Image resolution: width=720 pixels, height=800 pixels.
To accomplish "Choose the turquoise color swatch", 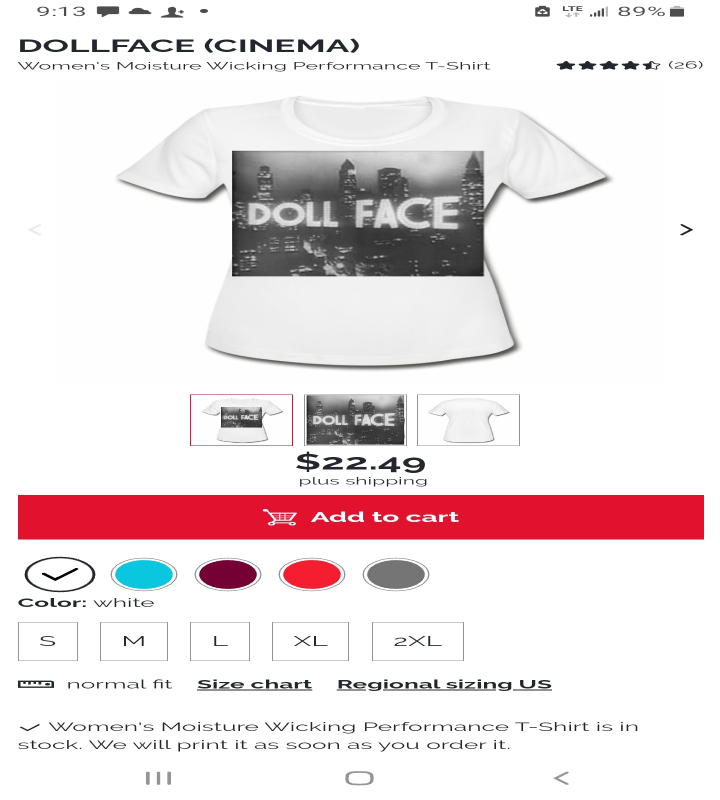I will (x=144, y=574).
